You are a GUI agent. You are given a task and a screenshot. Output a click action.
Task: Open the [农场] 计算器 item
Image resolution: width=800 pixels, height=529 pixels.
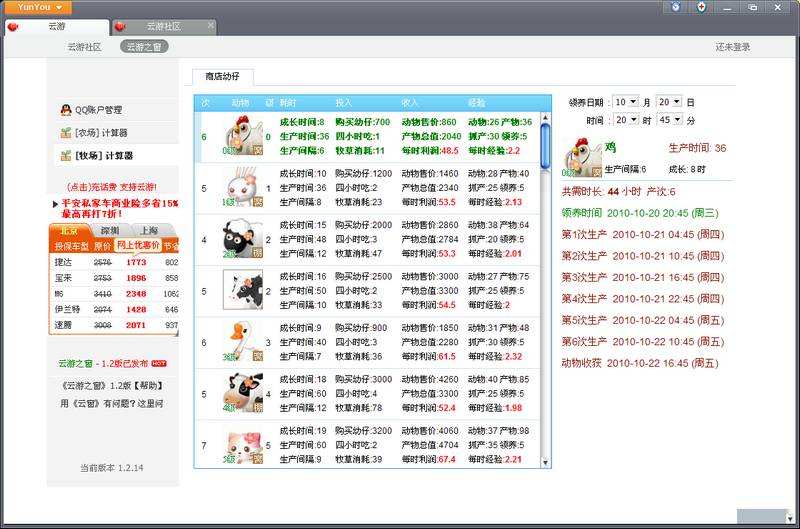point(101,133)
